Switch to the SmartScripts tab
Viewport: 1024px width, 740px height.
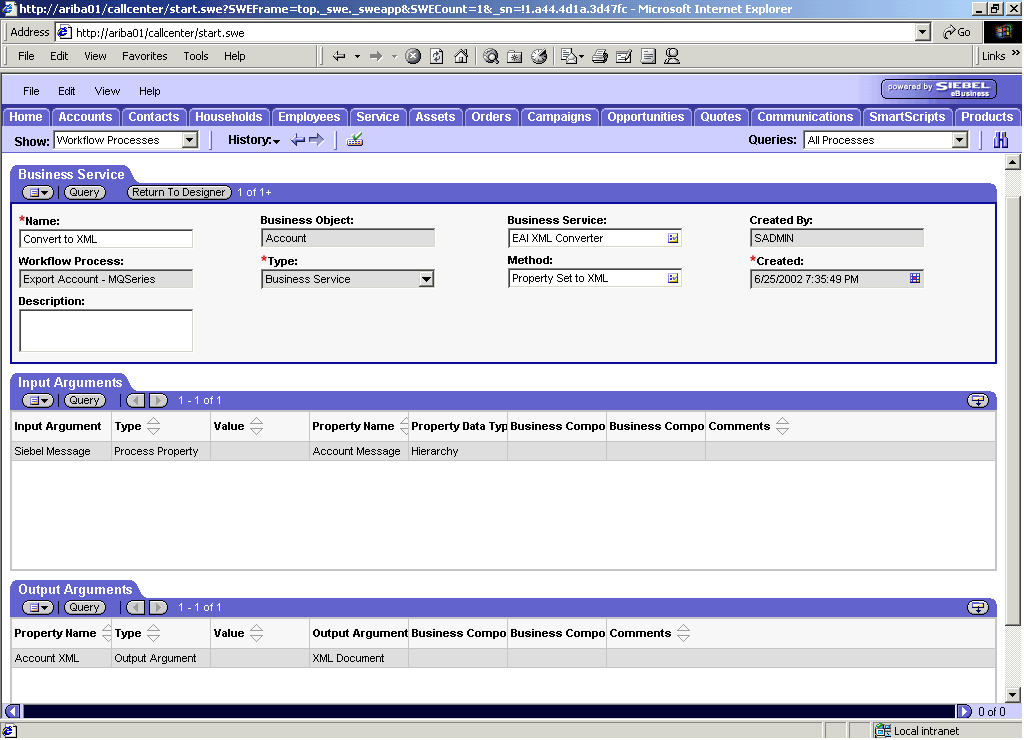906,117
